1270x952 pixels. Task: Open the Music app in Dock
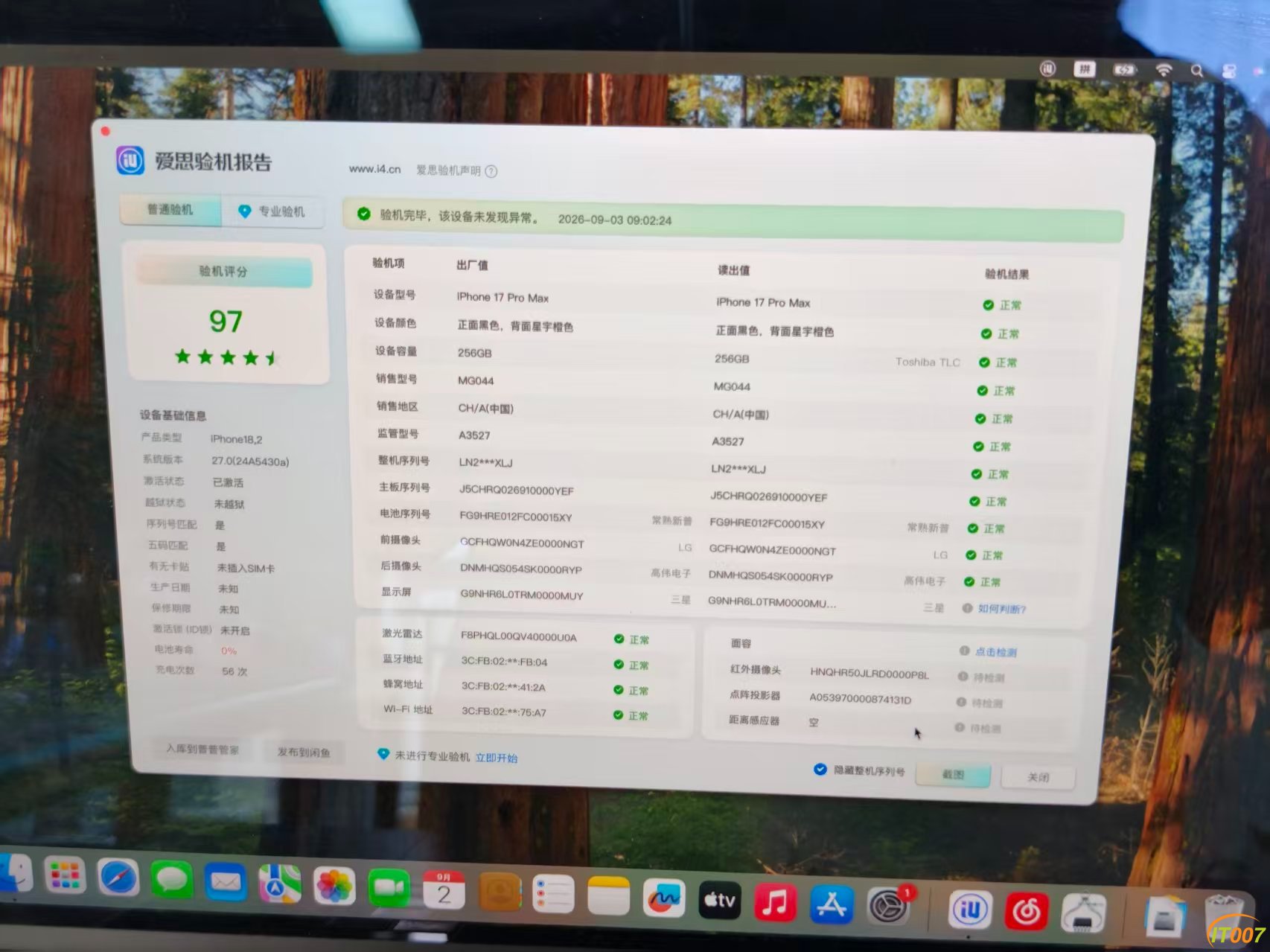[x=775, y=903]
